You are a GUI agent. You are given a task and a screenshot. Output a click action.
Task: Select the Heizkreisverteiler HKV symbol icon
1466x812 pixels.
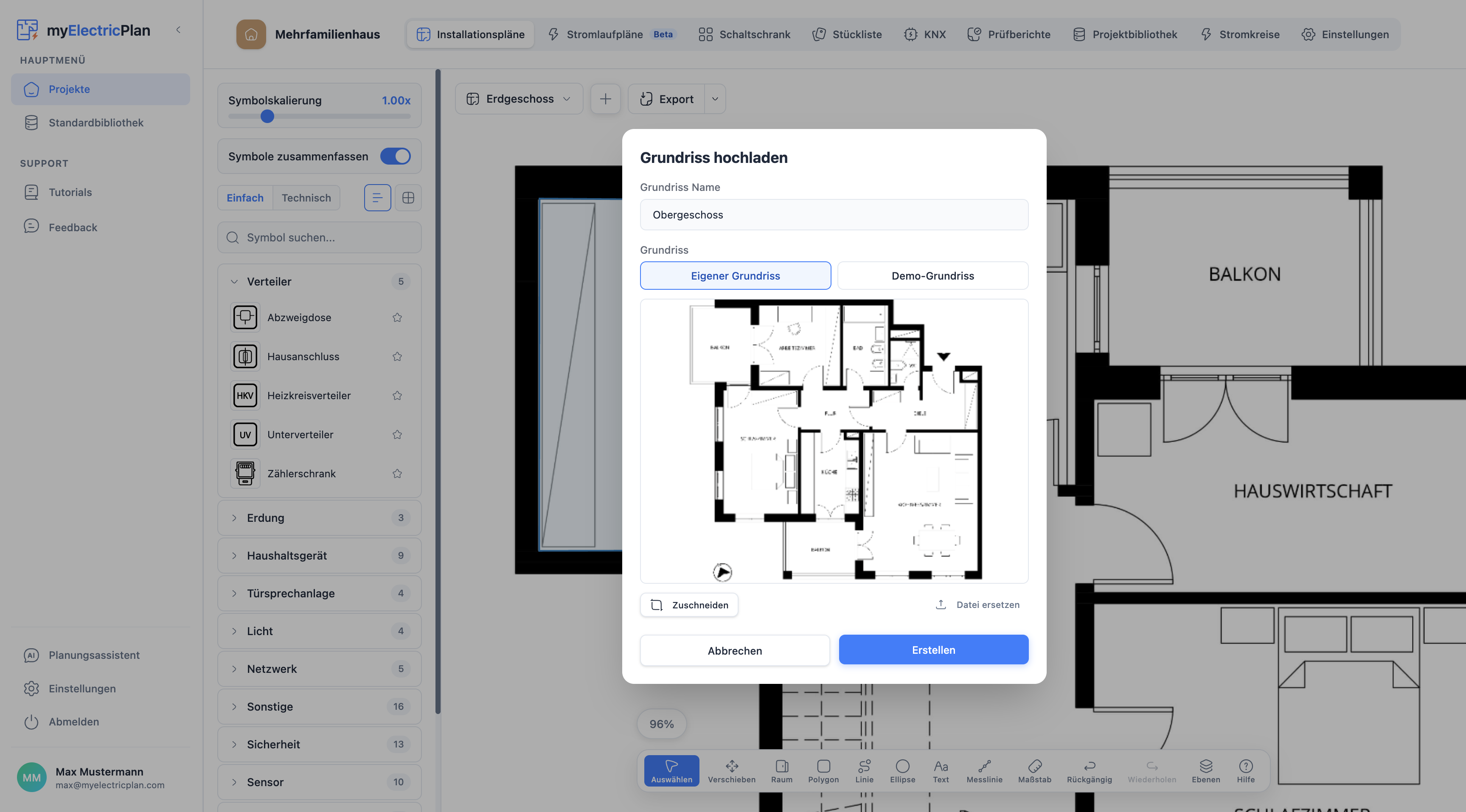(x=245, y=395)
